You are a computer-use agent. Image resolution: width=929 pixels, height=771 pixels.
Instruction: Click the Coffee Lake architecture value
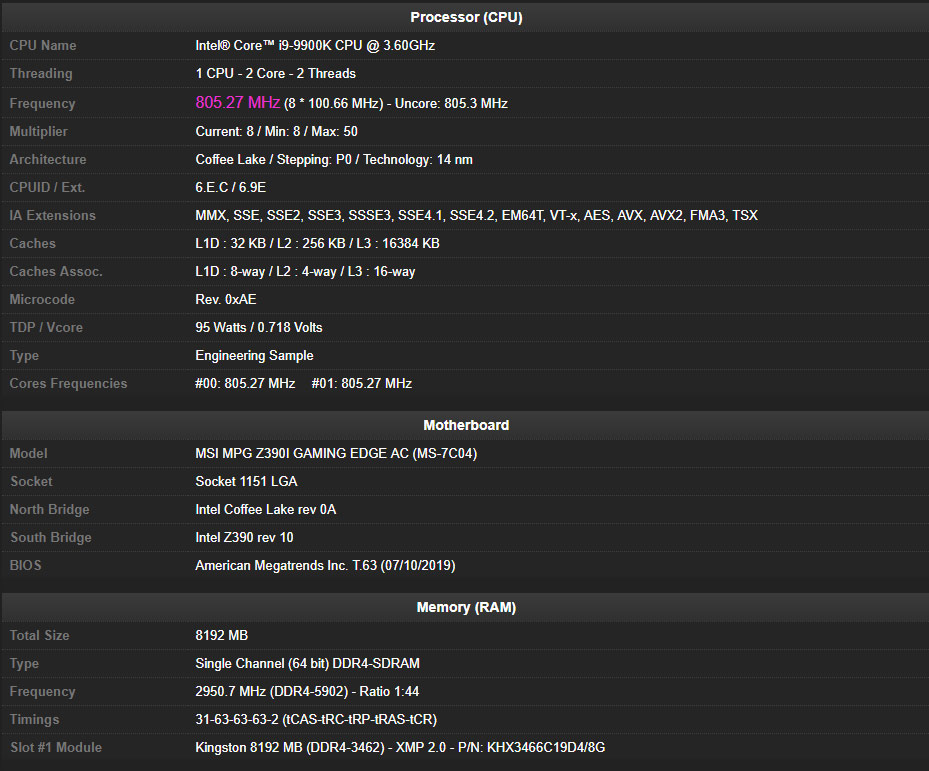tap(334, 159)
